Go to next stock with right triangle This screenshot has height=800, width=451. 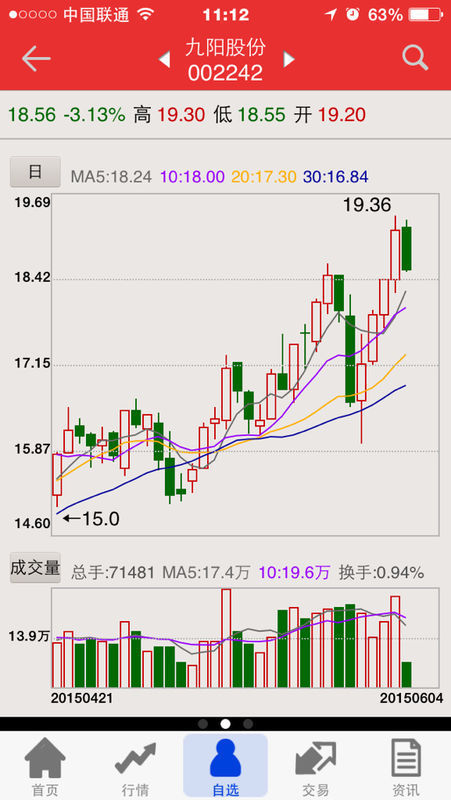pos(289,60)
